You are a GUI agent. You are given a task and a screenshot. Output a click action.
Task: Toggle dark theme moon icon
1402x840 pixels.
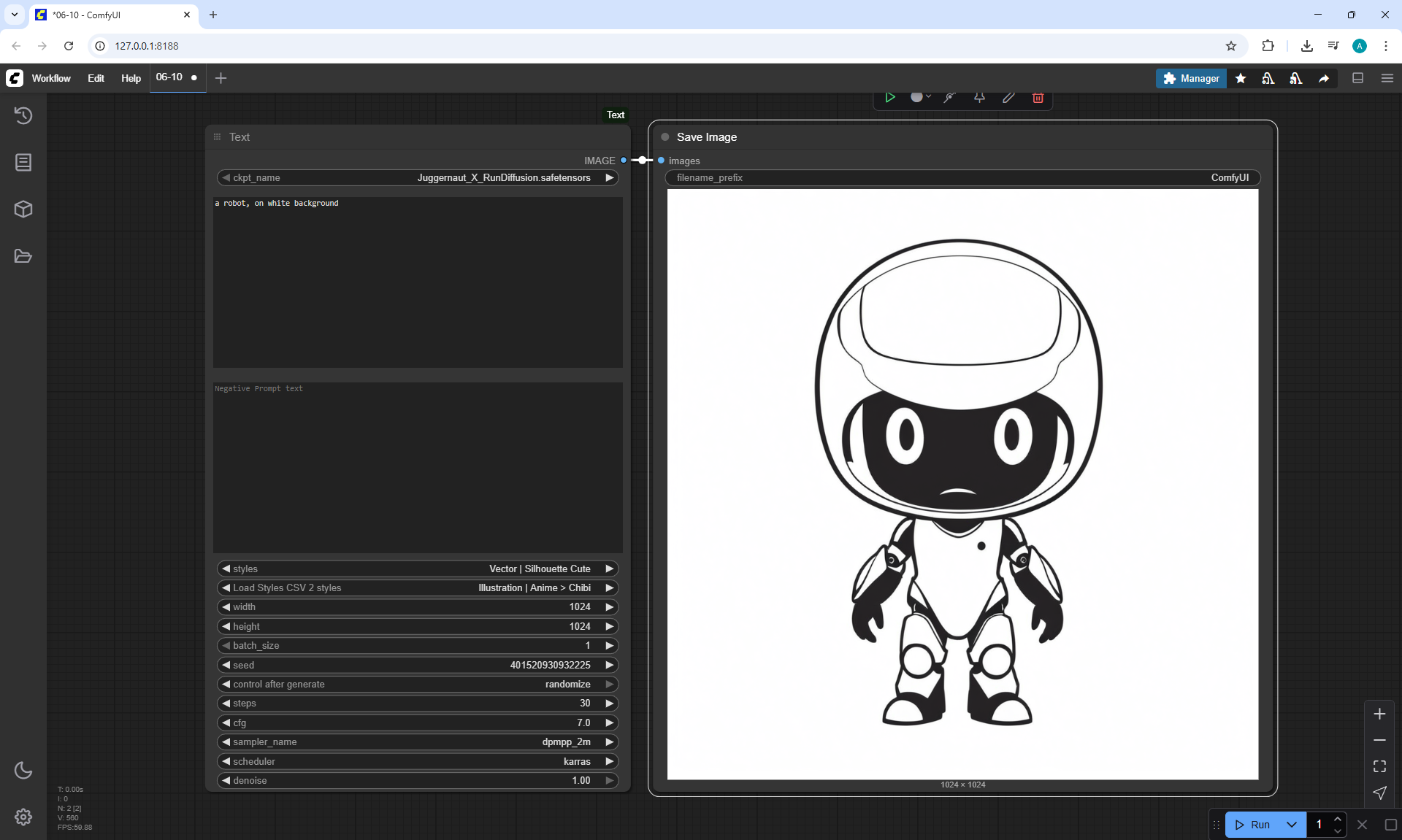(23, 770)
